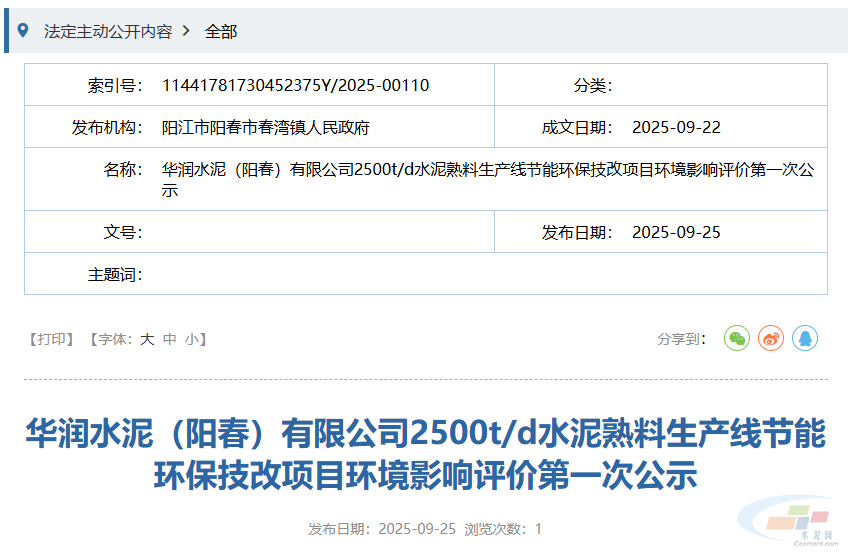Open 法定主动公开内容 breadcrumb link
This screenshot has height=556, width=848.
pyautogui.click(x=107, y=31)
